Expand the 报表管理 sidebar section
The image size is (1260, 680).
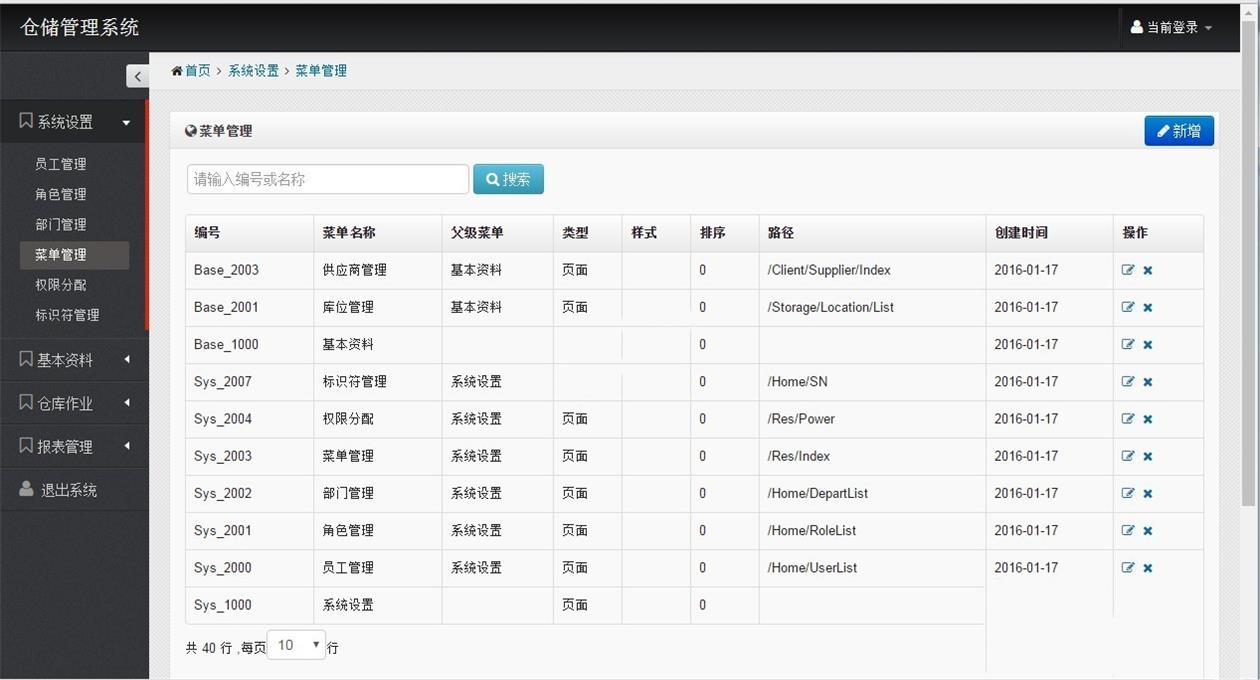click(75, 446)
